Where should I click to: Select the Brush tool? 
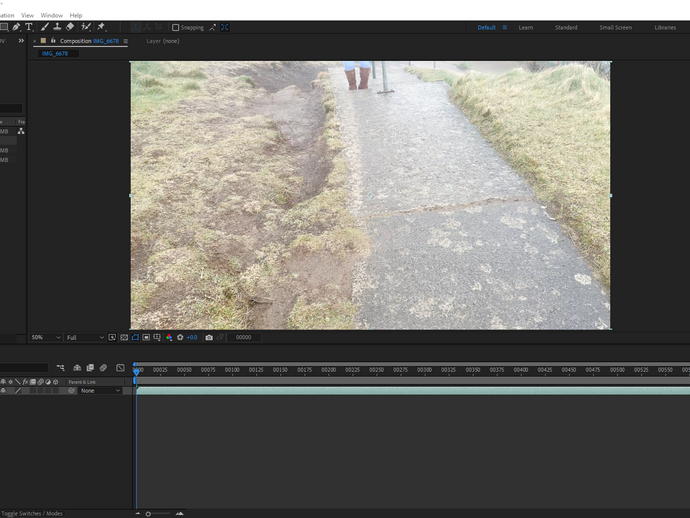pos(44,27)
